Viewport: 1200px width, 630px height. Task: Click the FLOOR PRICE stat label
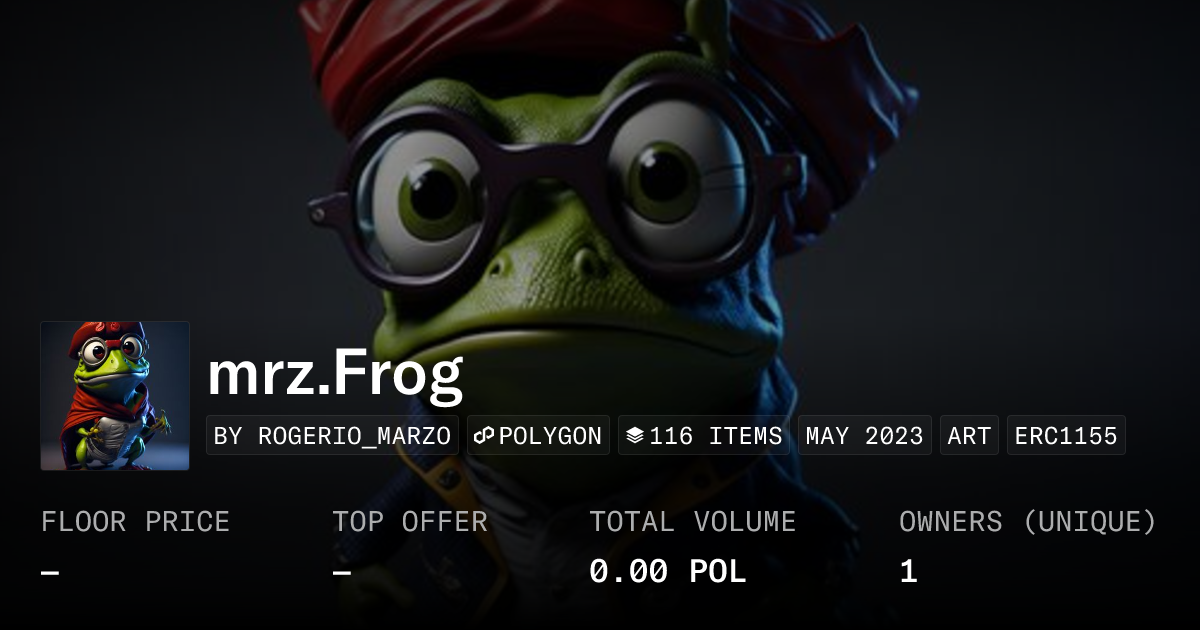135,522
